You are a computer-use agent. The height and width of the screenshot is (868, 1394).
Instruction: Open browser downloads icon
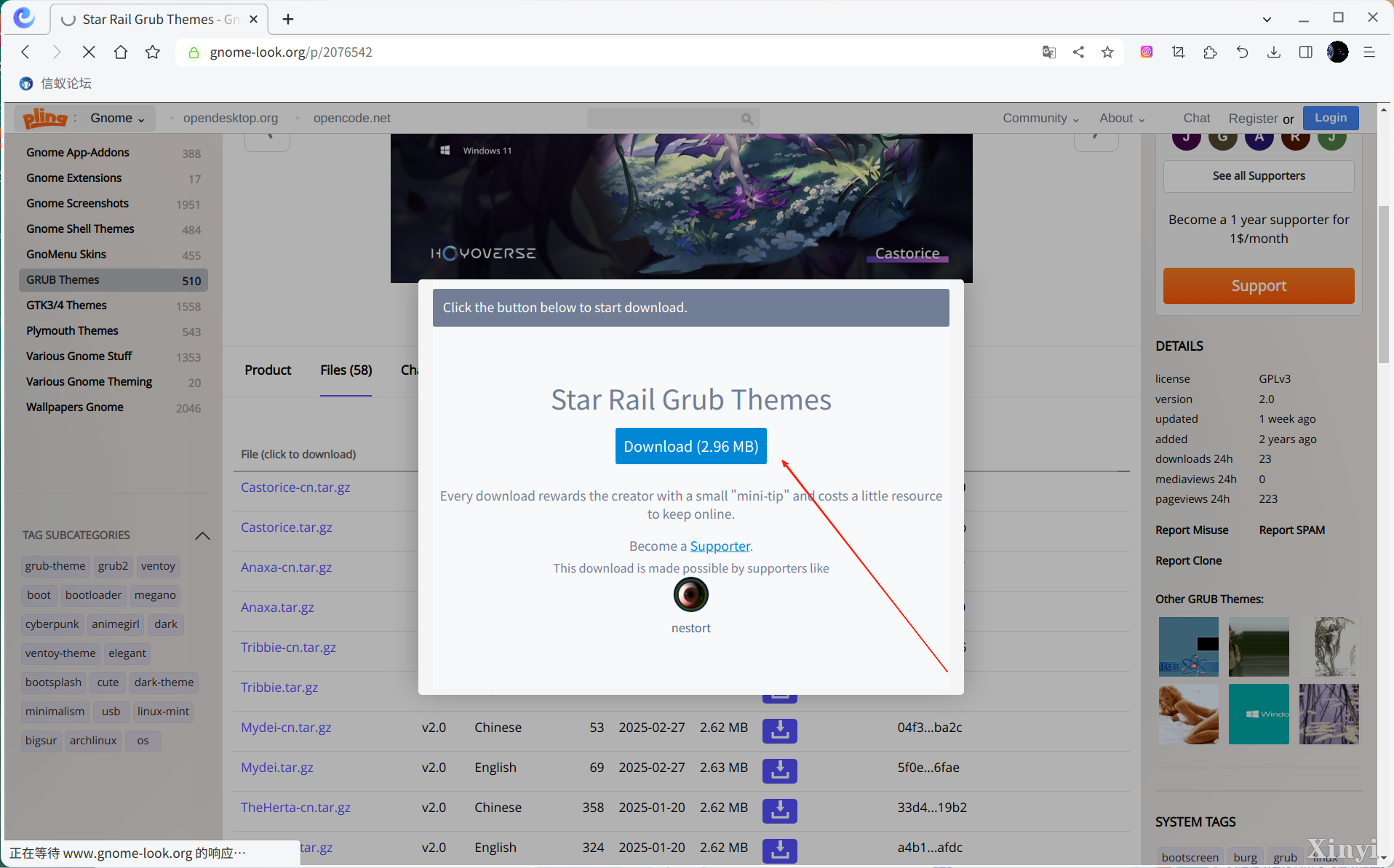[1274, 52]
